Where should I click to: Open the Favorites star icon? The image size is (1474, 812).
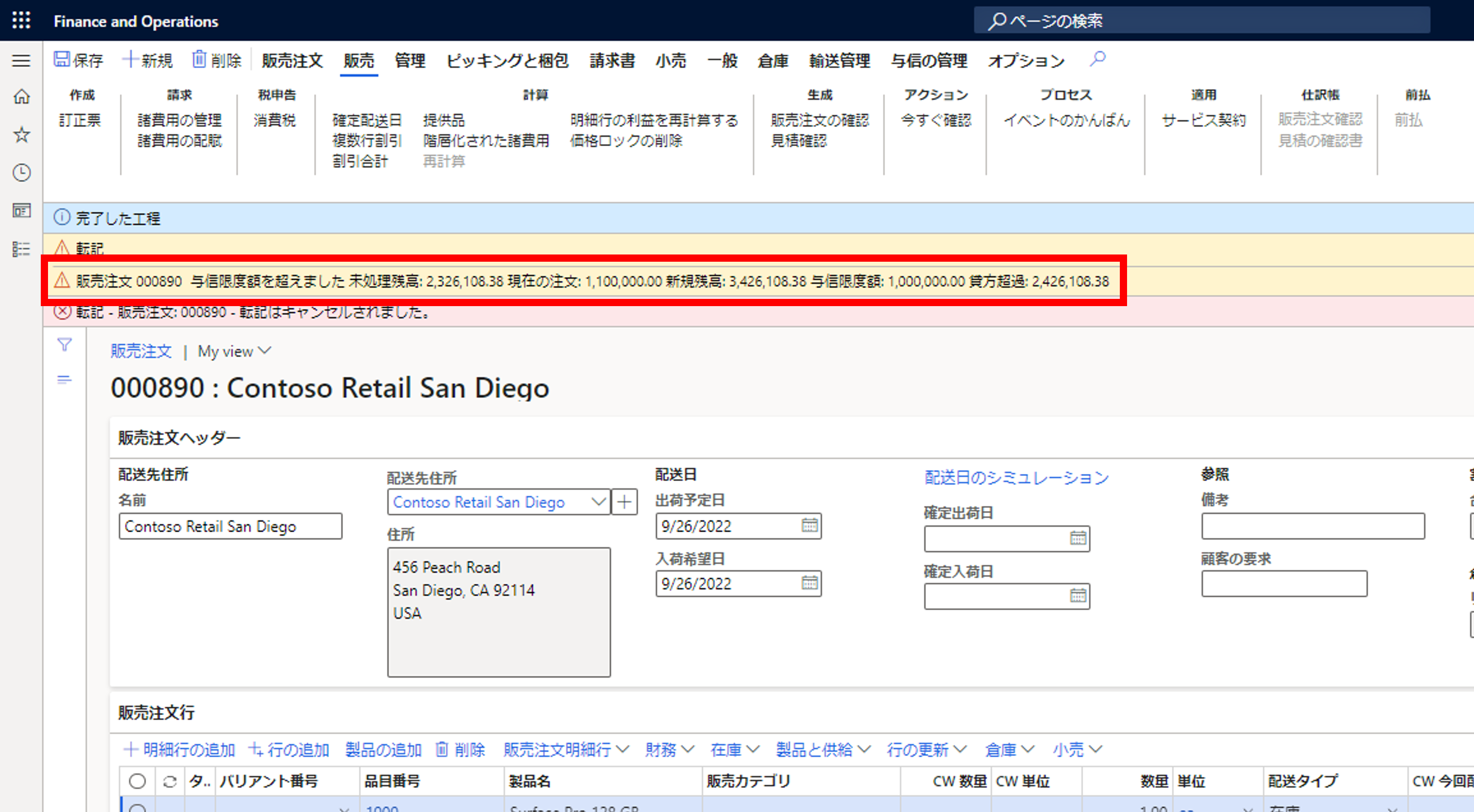(21, 135)
